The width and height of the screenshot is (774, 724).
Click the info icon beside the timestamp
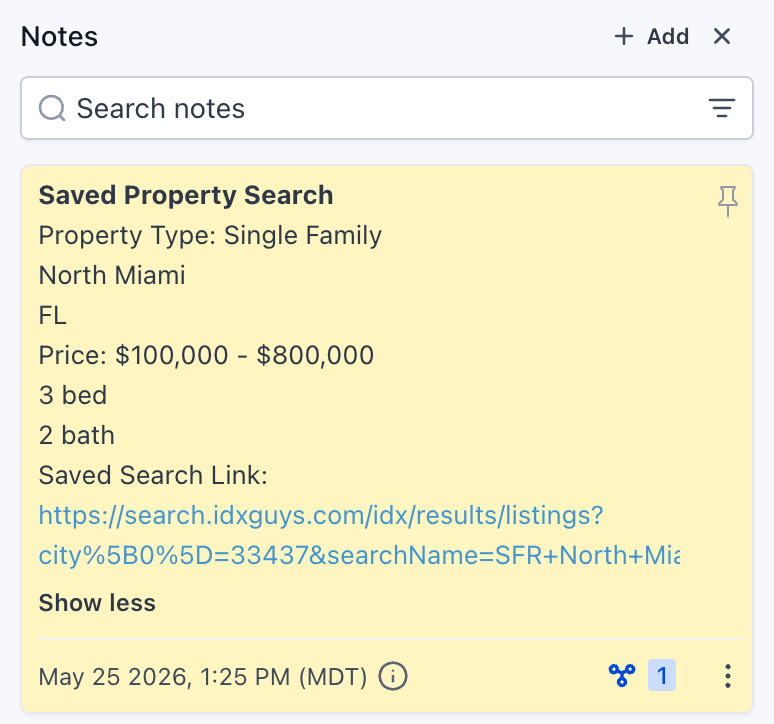[393, 676]
